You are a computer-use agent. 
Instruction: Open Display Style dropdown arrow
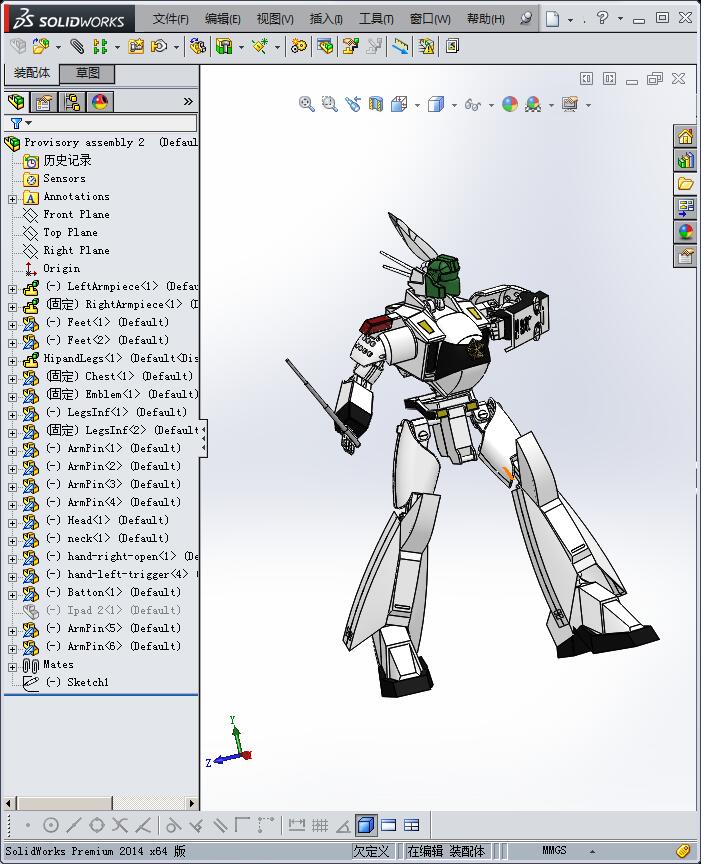pos(454,105)
